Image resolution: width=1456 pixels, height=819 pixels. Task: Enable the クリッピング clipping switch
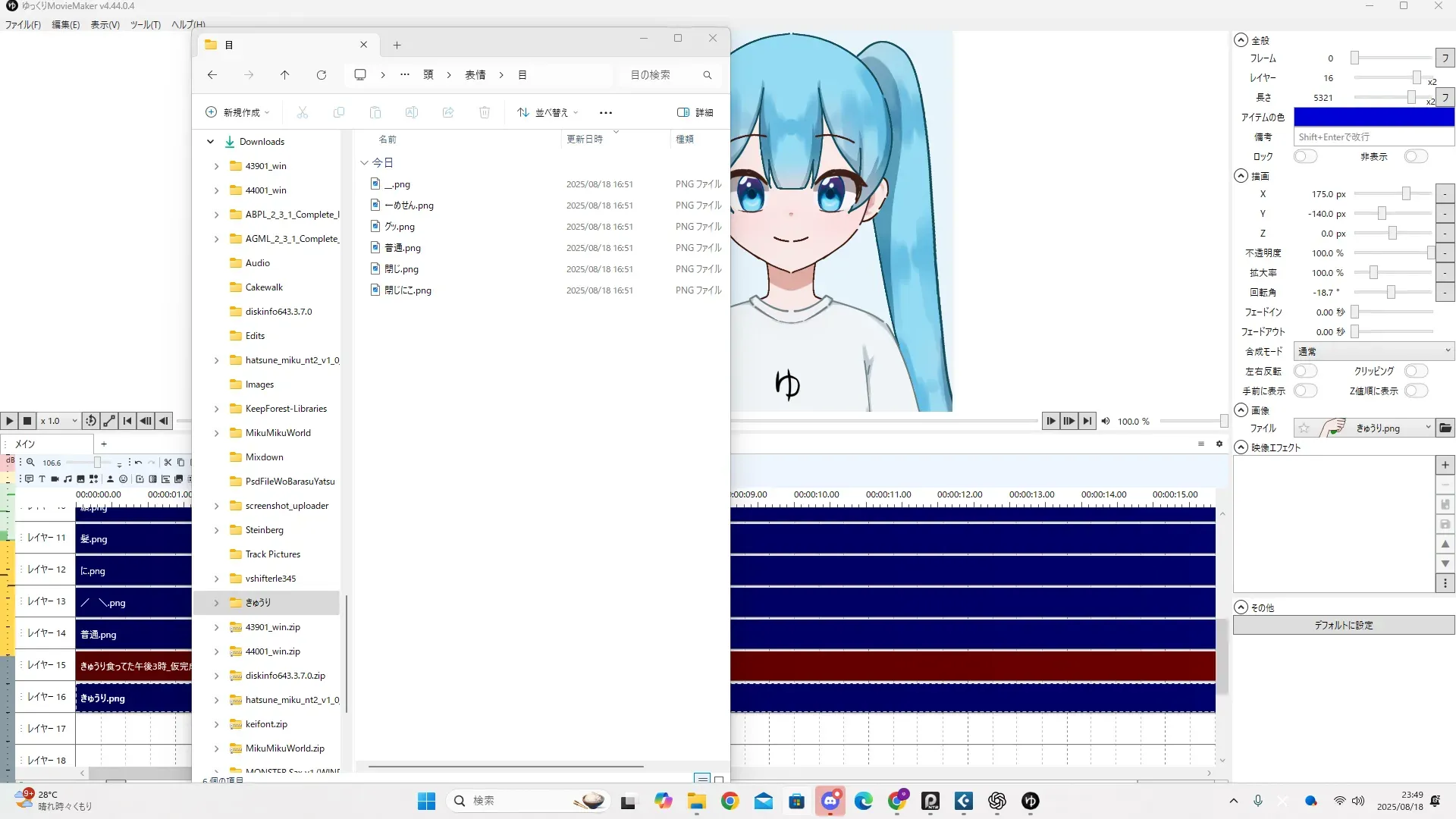point(1416,371)
